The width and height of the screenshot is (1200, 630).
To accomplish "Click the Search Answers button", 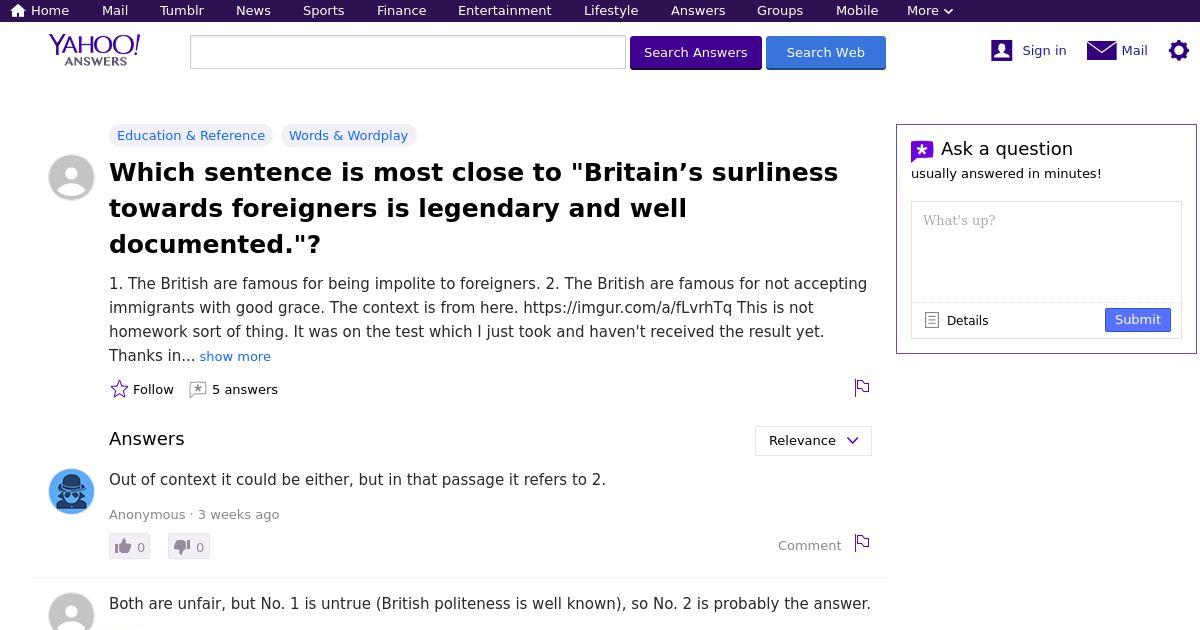I will [x=696, y=53].
